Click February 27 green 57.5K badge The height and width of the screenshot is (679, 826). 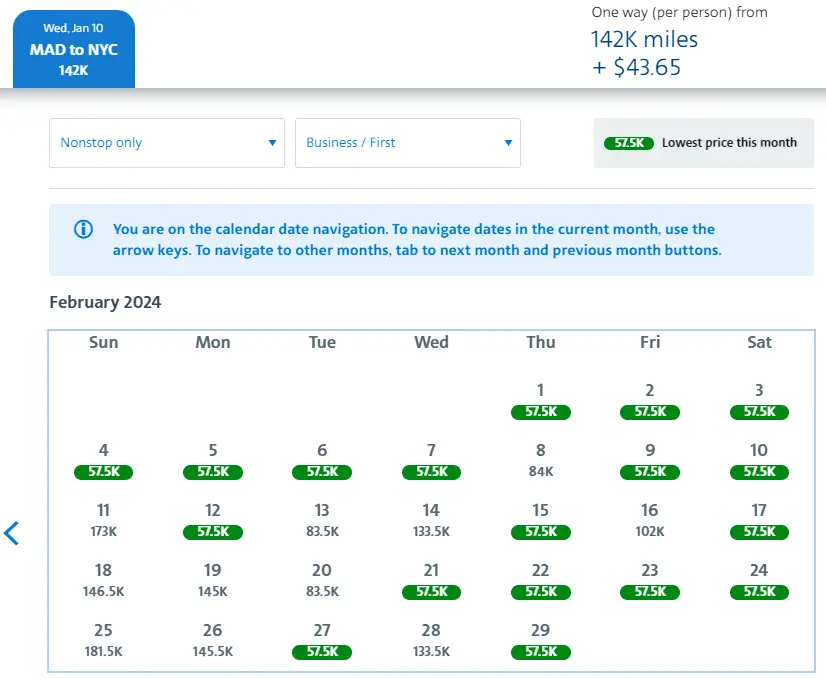[x=322, y=652]
